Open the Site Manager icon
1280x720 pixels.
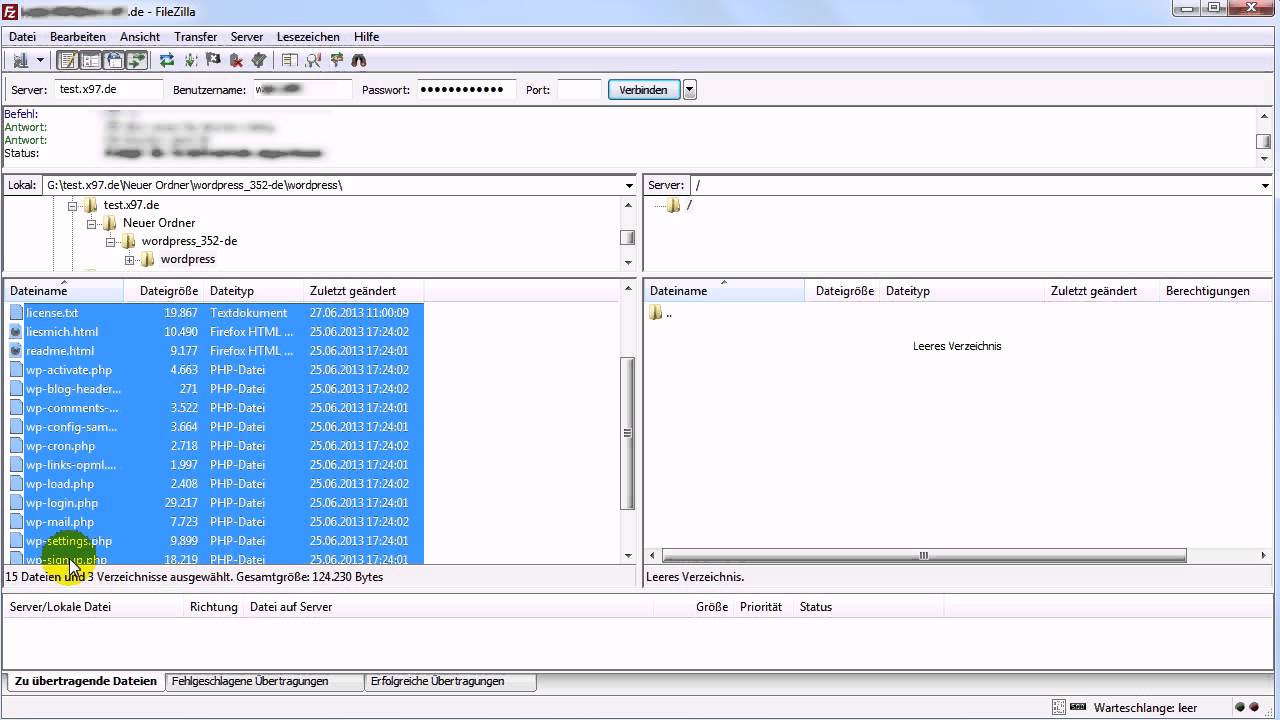(20, 60)
